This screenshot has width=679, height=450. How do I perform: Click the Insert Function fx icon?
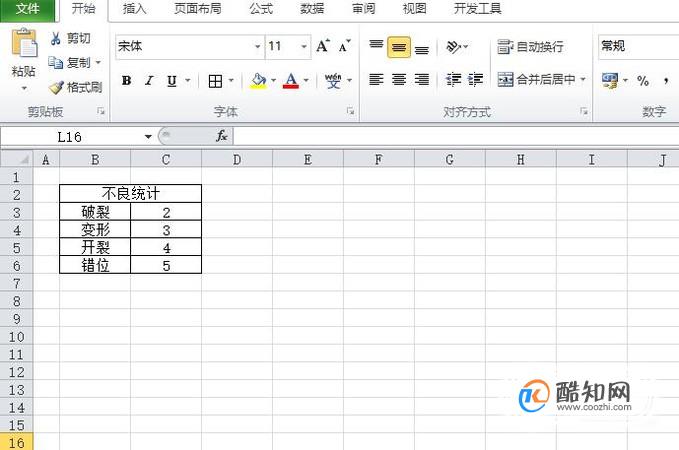(x=221, y=136)
